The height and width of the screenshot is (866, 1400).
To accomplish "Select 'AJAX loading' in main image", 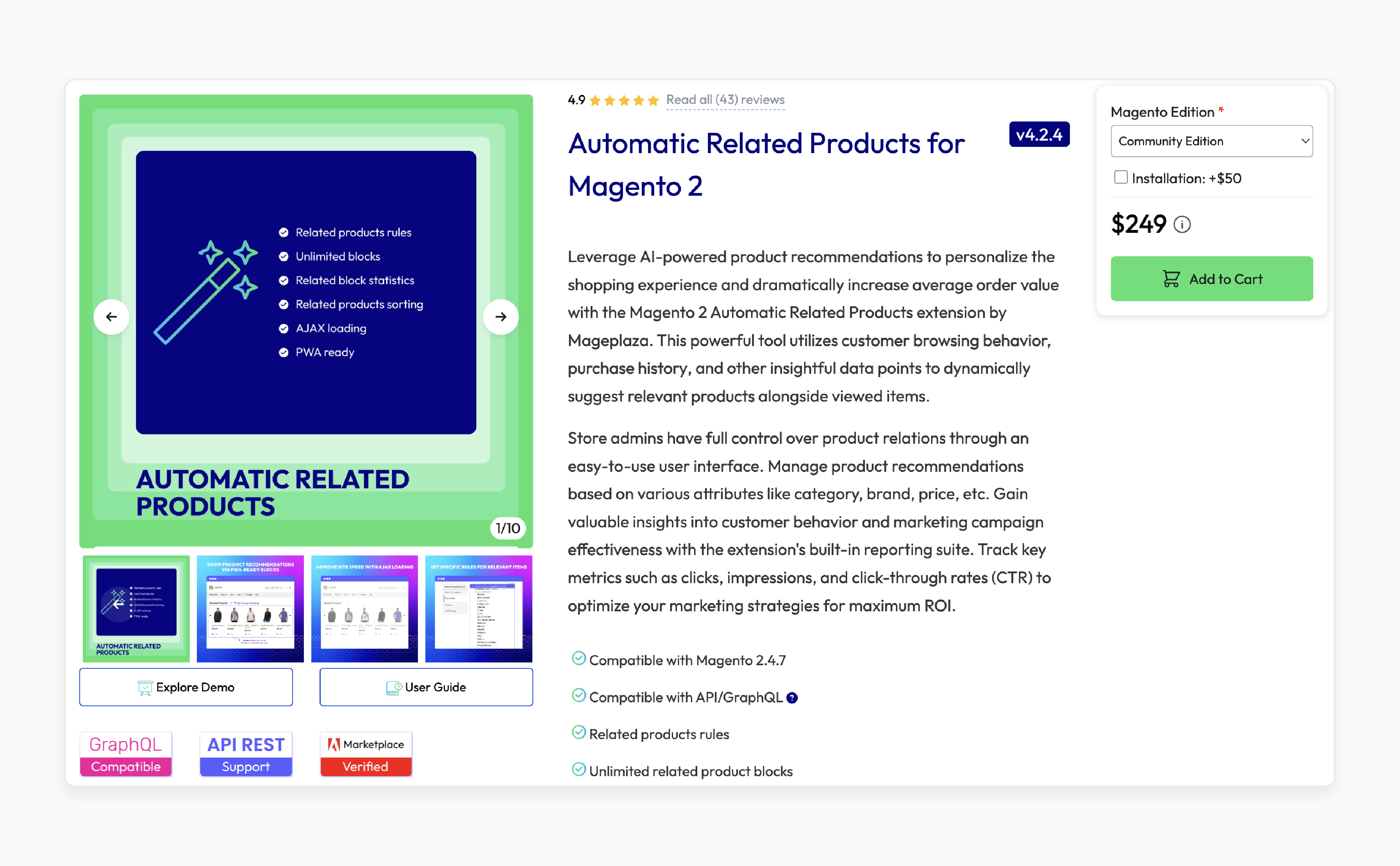I will 331,328.
